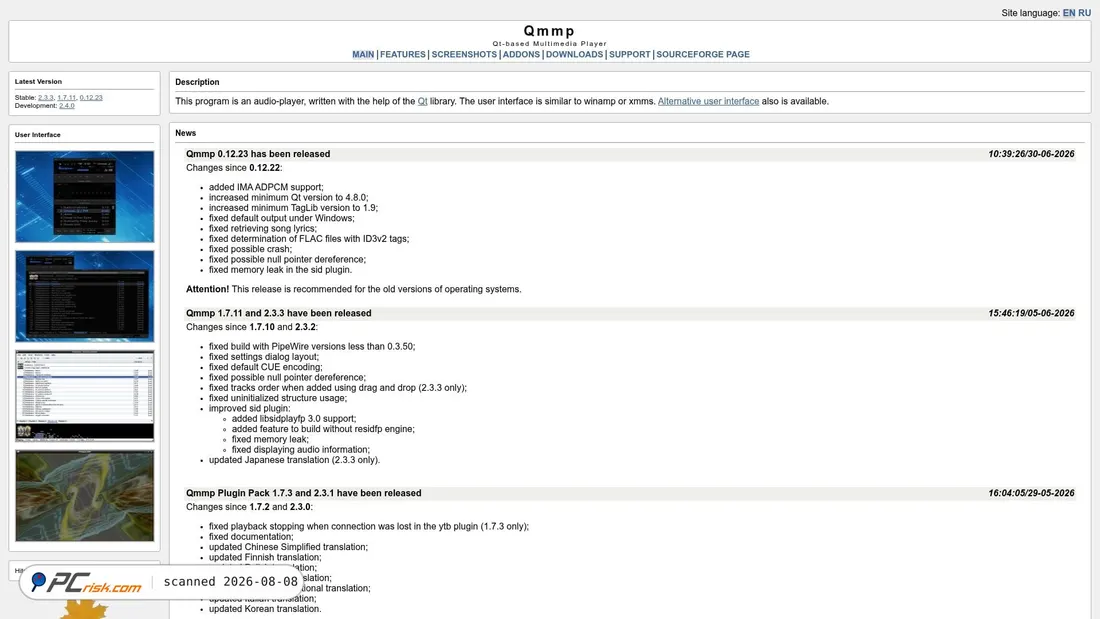Click the timestamp 16:04:05/29-05-2026
Image resolution: width=1100 pixels, height=619 pixels.
coord(1031,493)
